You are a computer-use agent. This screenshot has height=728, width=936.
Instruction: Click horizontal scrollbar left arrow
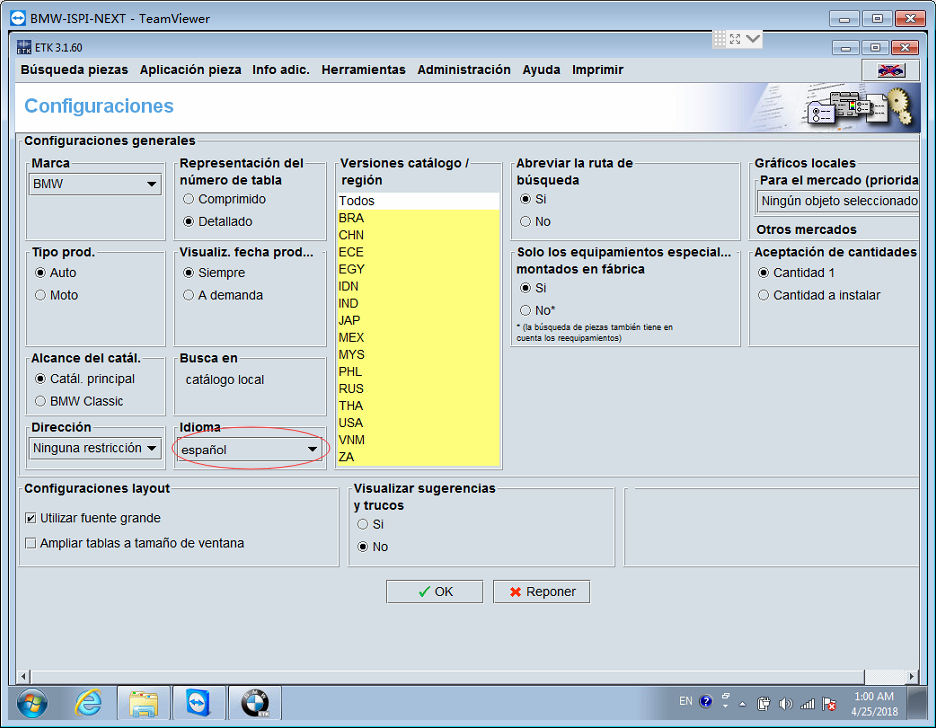24,677
